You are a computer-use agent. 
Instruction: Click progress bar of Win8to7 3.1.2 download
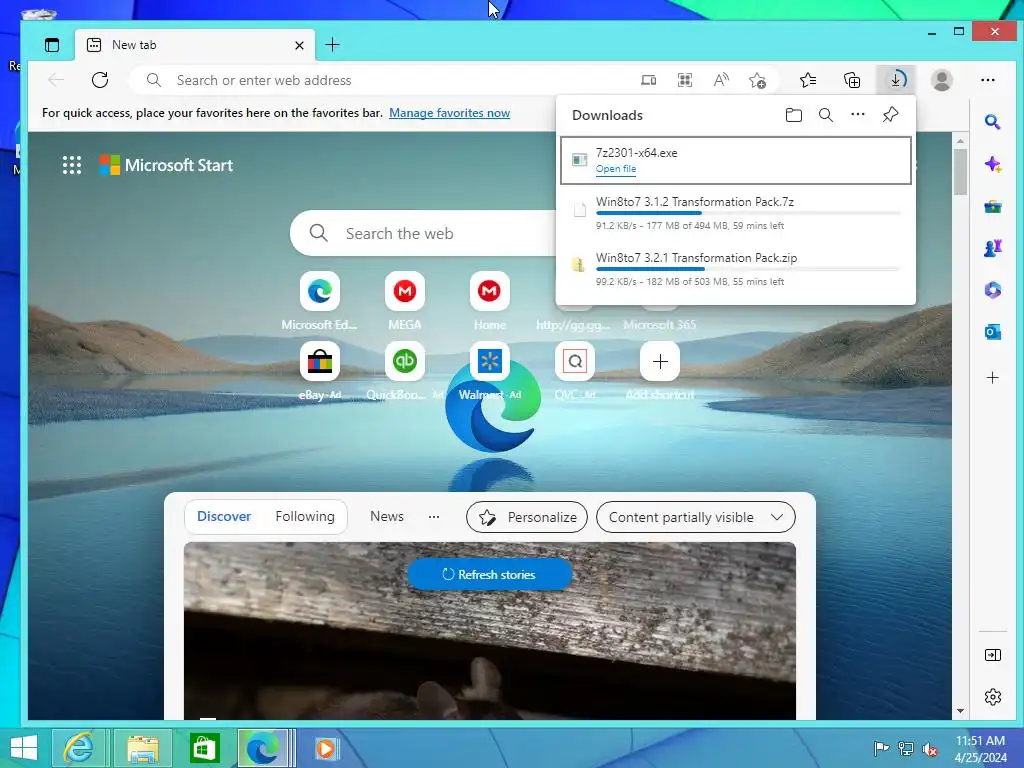pyautogui.click(x=748, y=213)
